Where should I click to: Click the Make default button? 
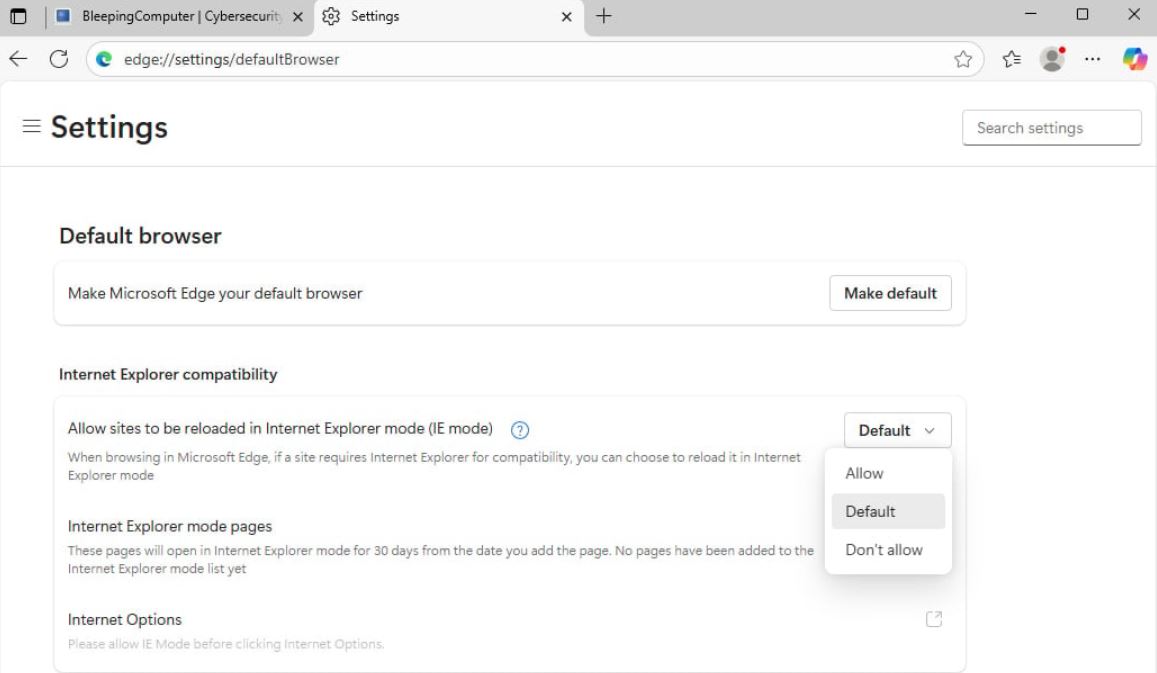tap(890, 293)
